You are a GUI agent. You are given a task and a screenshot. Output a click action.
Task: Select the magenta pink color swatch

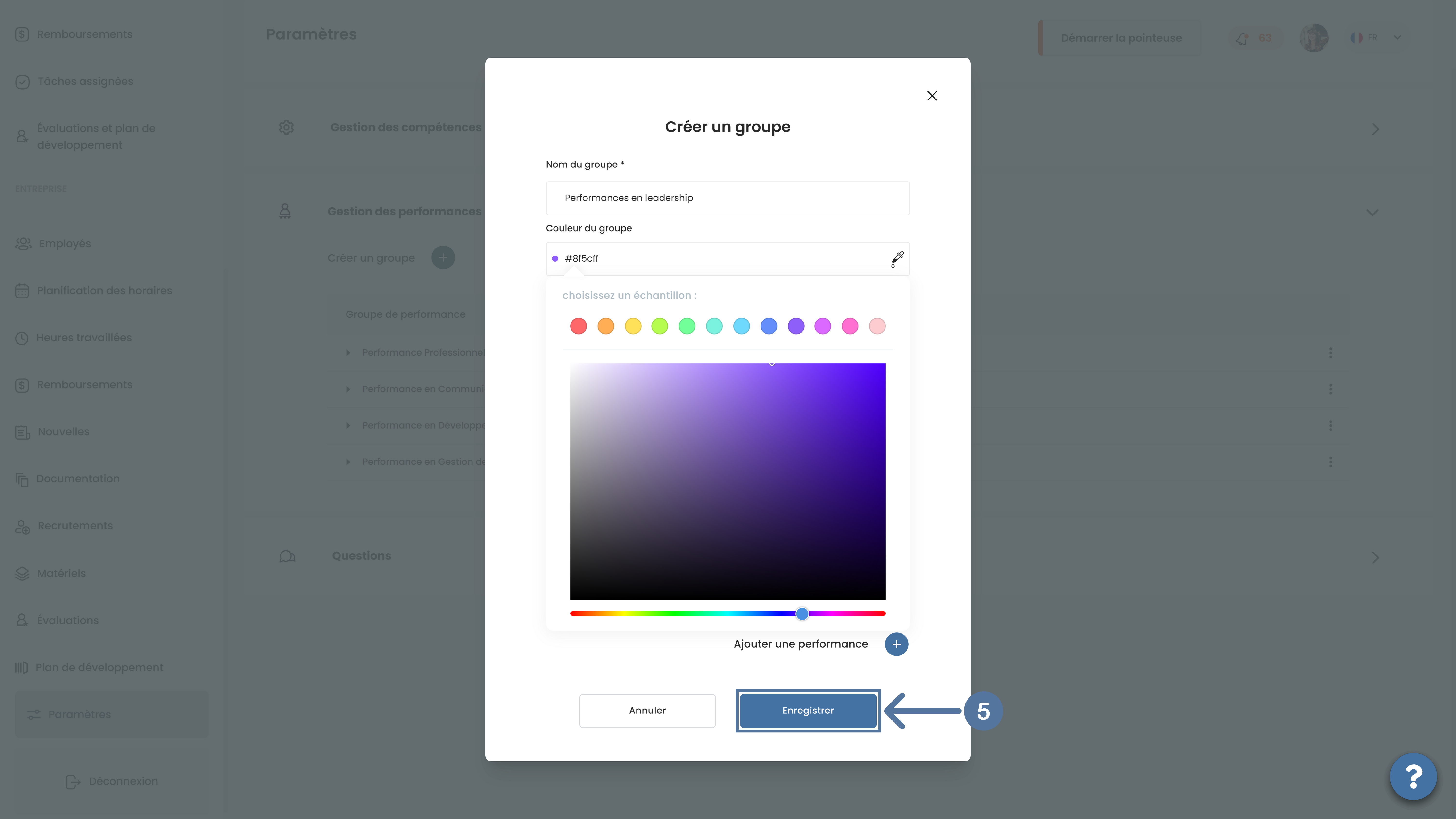850,326
